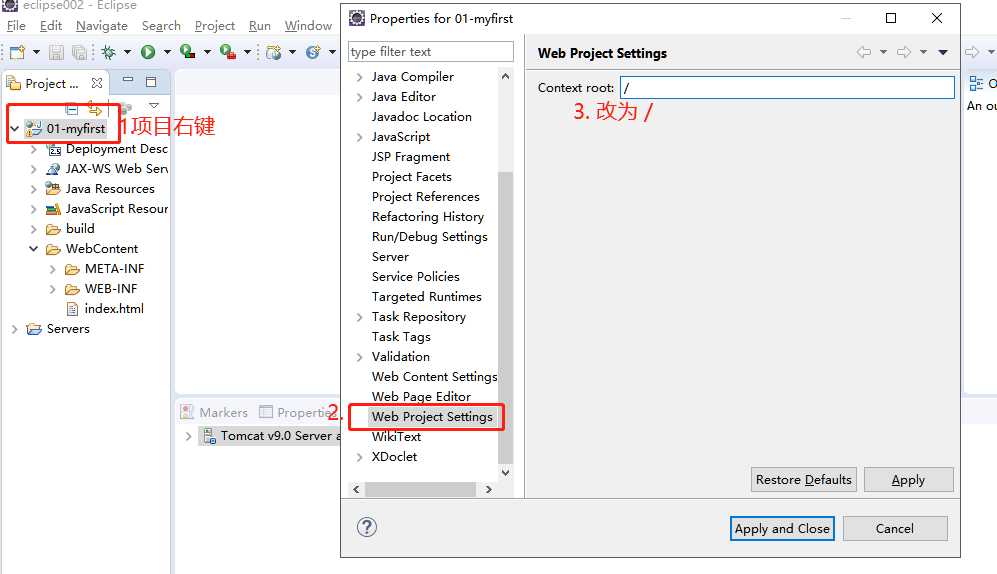Select Targeted Runtimes in properties list
This screenshot has width=997, height=574.
click(x=427, y=297)
